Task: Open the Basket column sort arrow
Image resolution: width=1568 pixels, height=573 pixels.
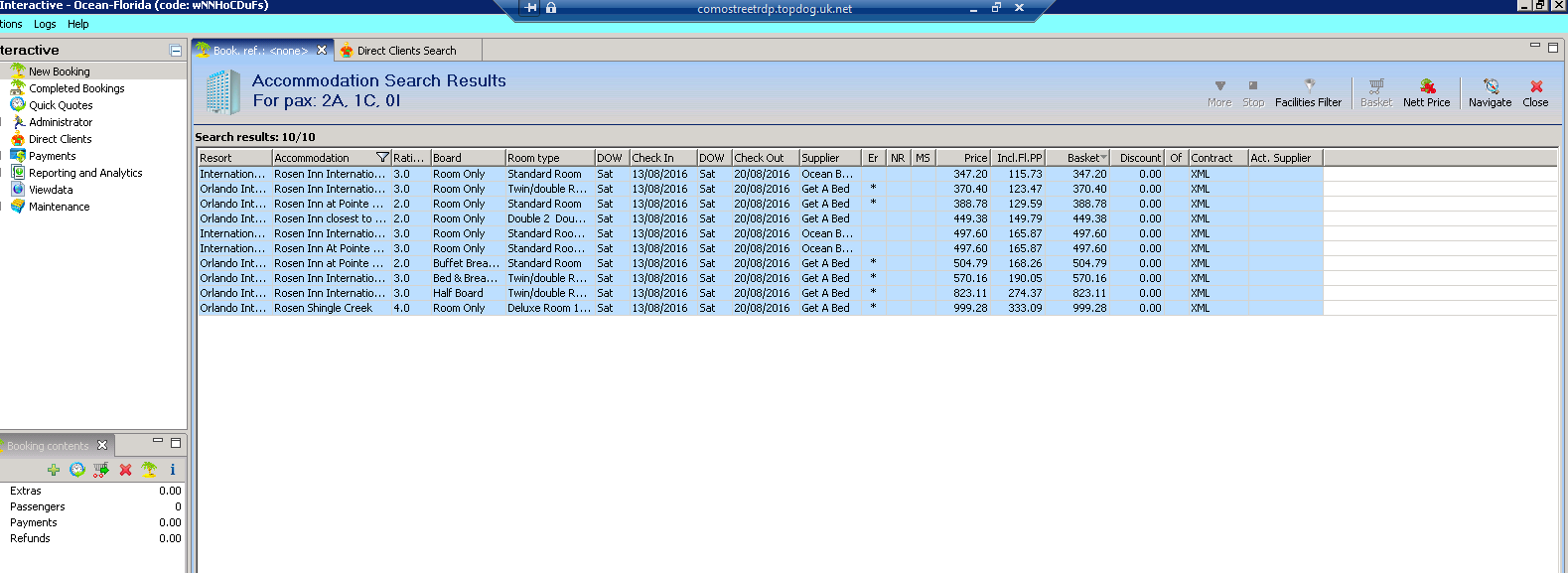Action: tap(1103, 158)
